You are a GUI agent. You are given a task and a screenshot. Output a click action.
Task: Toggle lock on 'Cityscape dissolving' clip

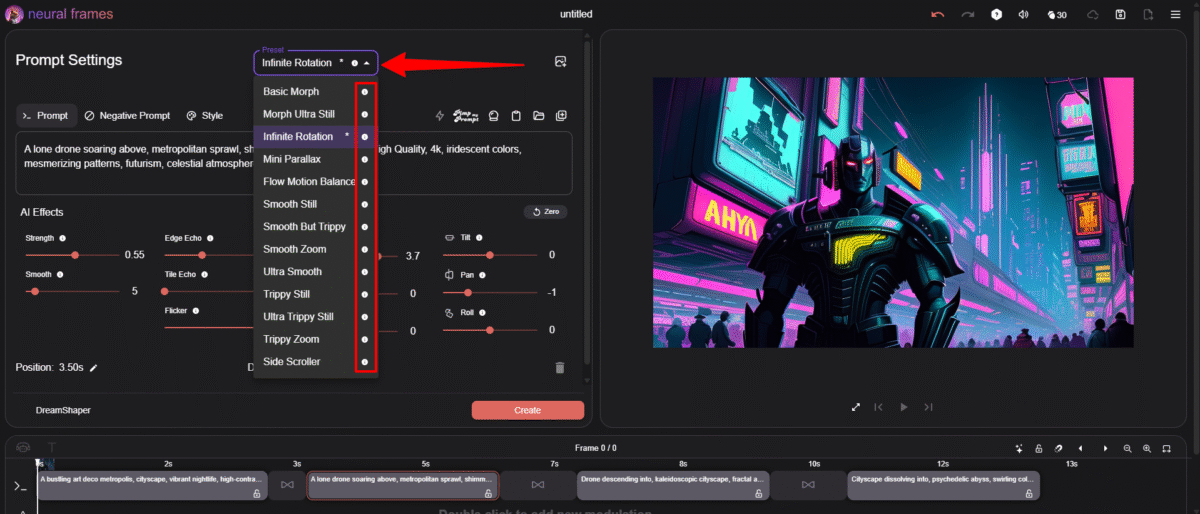click(x=1029, y=493)
